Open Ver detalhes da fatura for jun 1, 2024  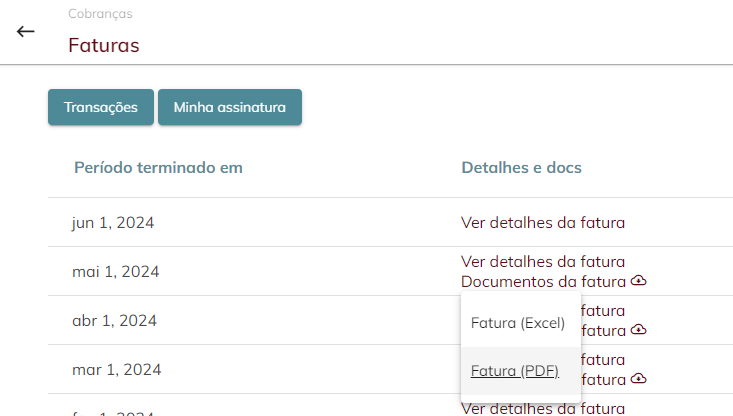pos(543,222)
